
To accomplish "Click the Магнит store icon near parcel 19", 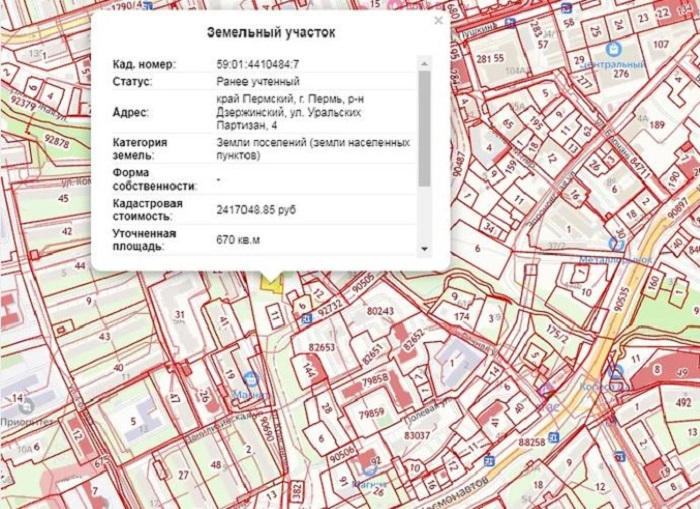I will pyautogui.click(x=251, y=380).
